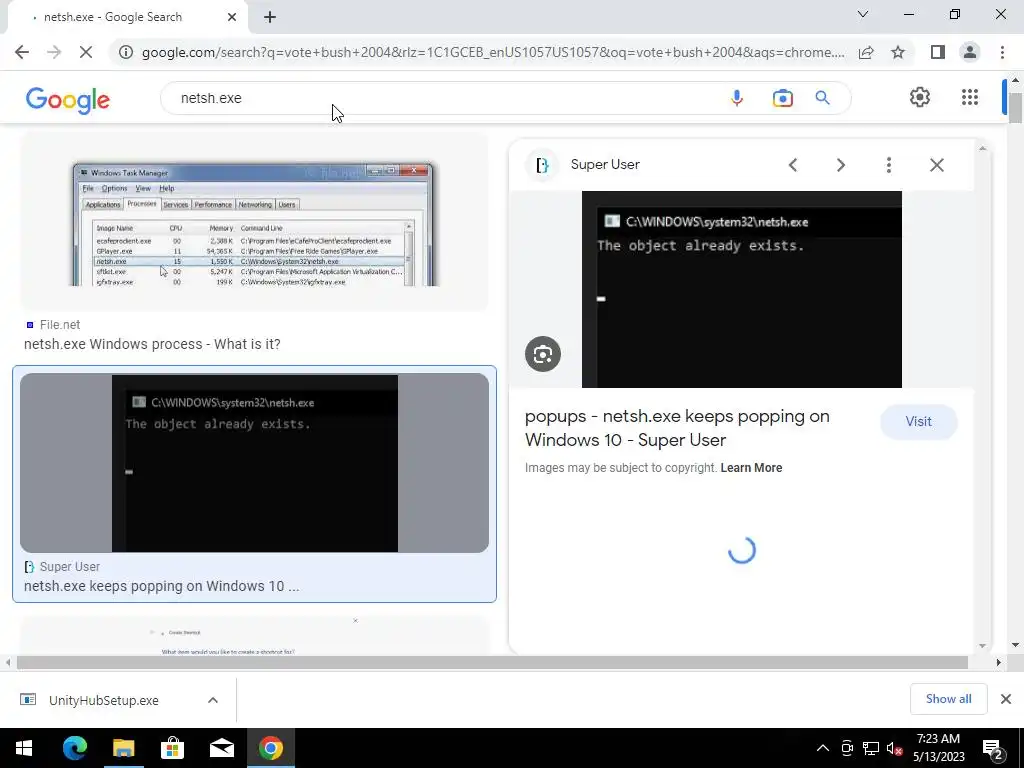Click the forward navigation arrow
This screenshot has height=768, width=1024.
[x=54, y=52]
